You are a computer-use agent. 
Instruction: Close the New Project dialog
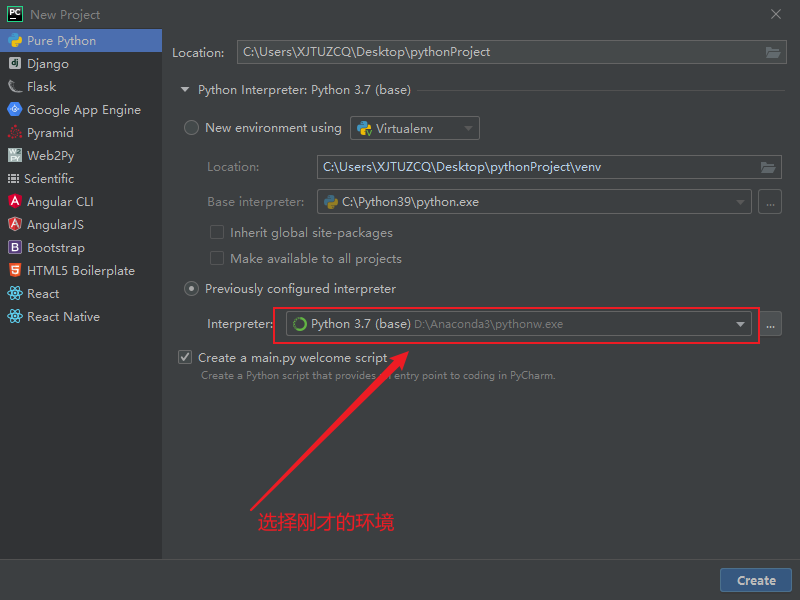pyautogui.click(x=776, y=14)
